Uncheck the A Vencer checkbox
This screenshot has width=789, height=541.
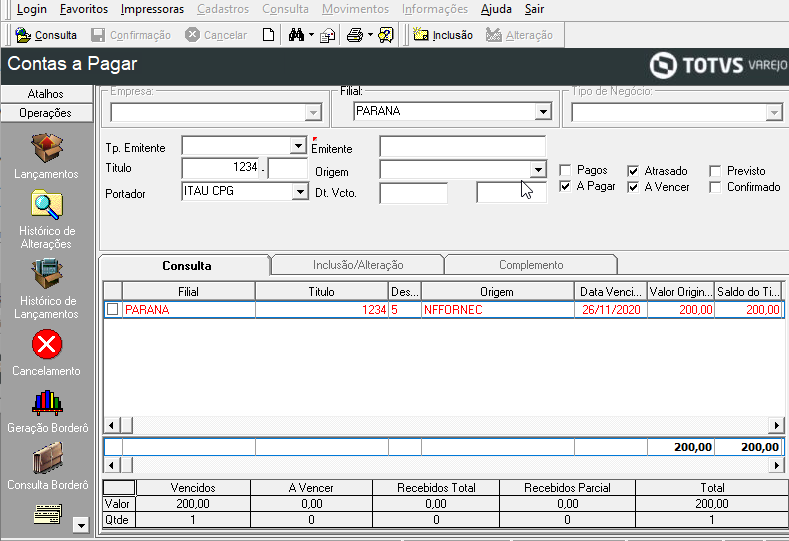click(633, 187)
